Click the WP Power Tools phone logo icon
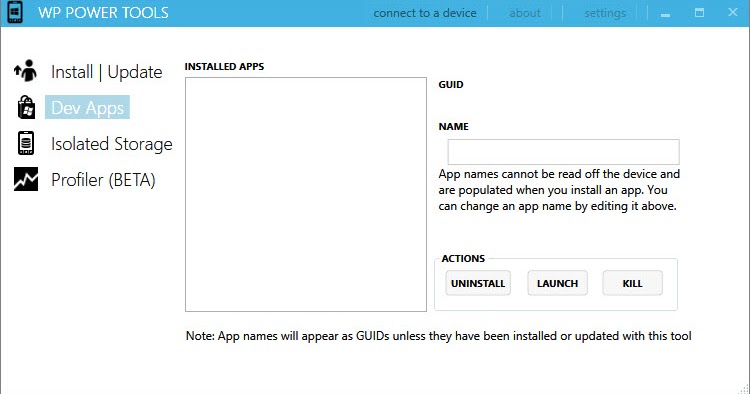Viewport: 750px width, 394px height. (x=15, y=12)
